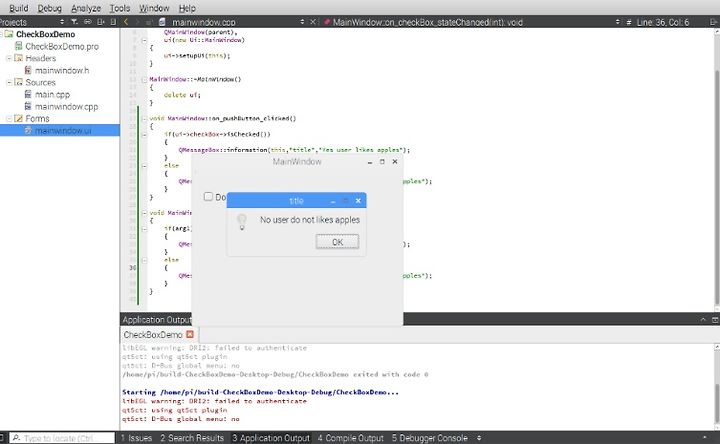
Task: Open the on_checkBox_stateChanged symbol dropdown
Action: (x=618, y=22)
